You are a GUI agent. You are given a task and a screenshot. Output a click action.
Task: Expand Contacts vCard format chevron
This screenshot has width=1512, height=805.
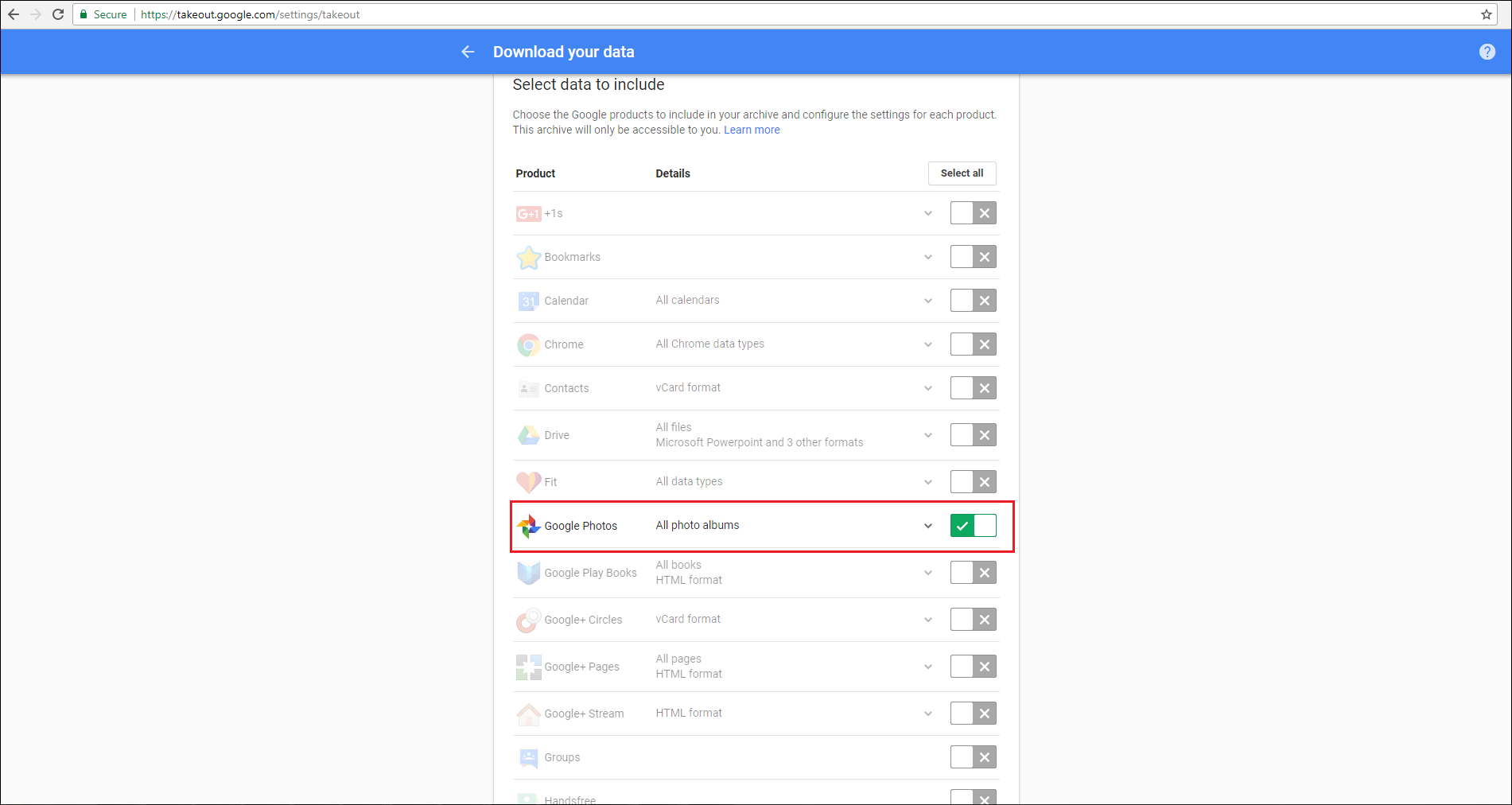[928, 388]
